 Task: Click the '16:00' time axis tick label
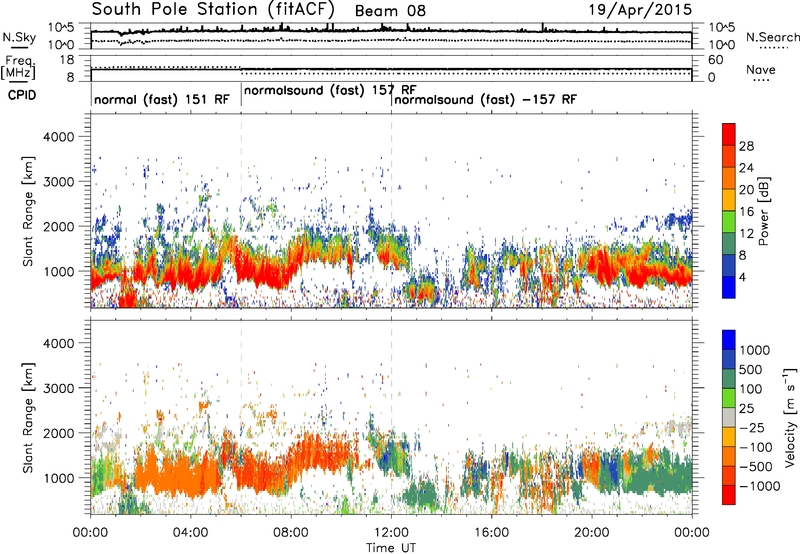coord(491,533)
